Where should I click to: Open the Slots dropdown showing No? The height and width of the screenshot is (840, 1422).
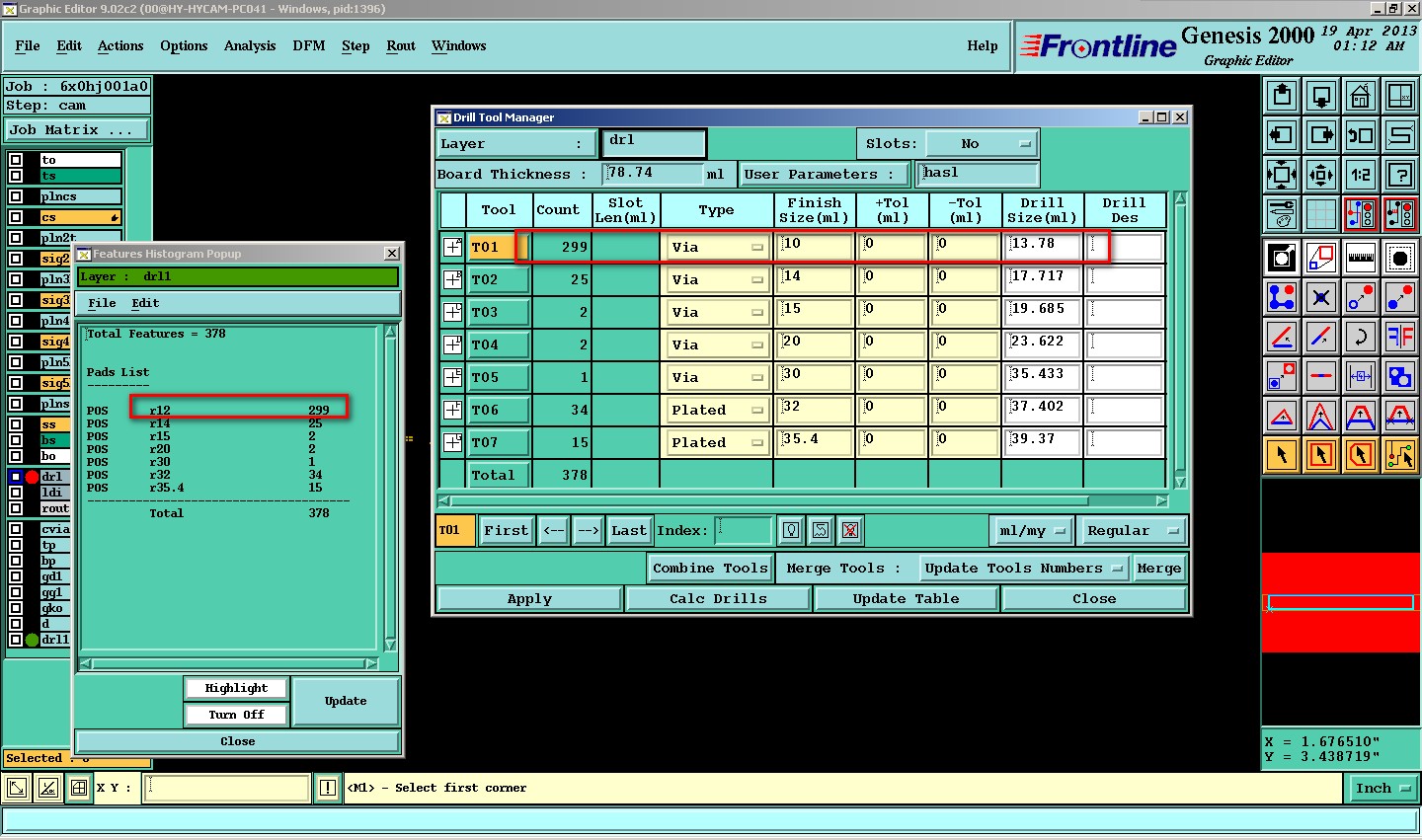coord(982,144)
